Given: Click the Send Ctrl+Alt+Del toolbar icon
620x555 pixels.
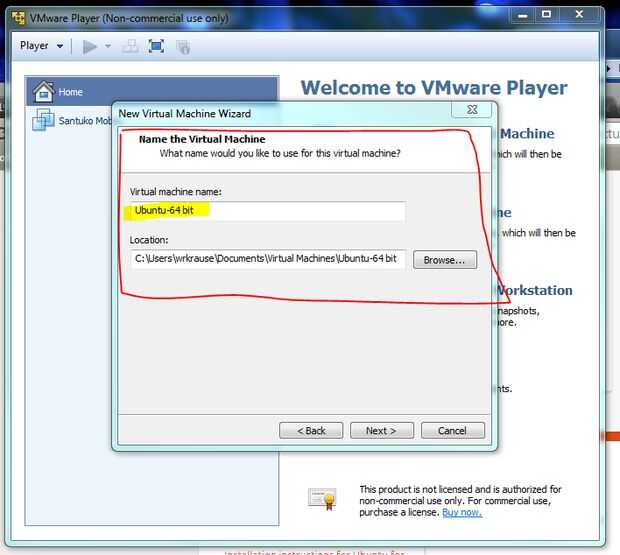Looking at the screenshot, I should (130, 47).
